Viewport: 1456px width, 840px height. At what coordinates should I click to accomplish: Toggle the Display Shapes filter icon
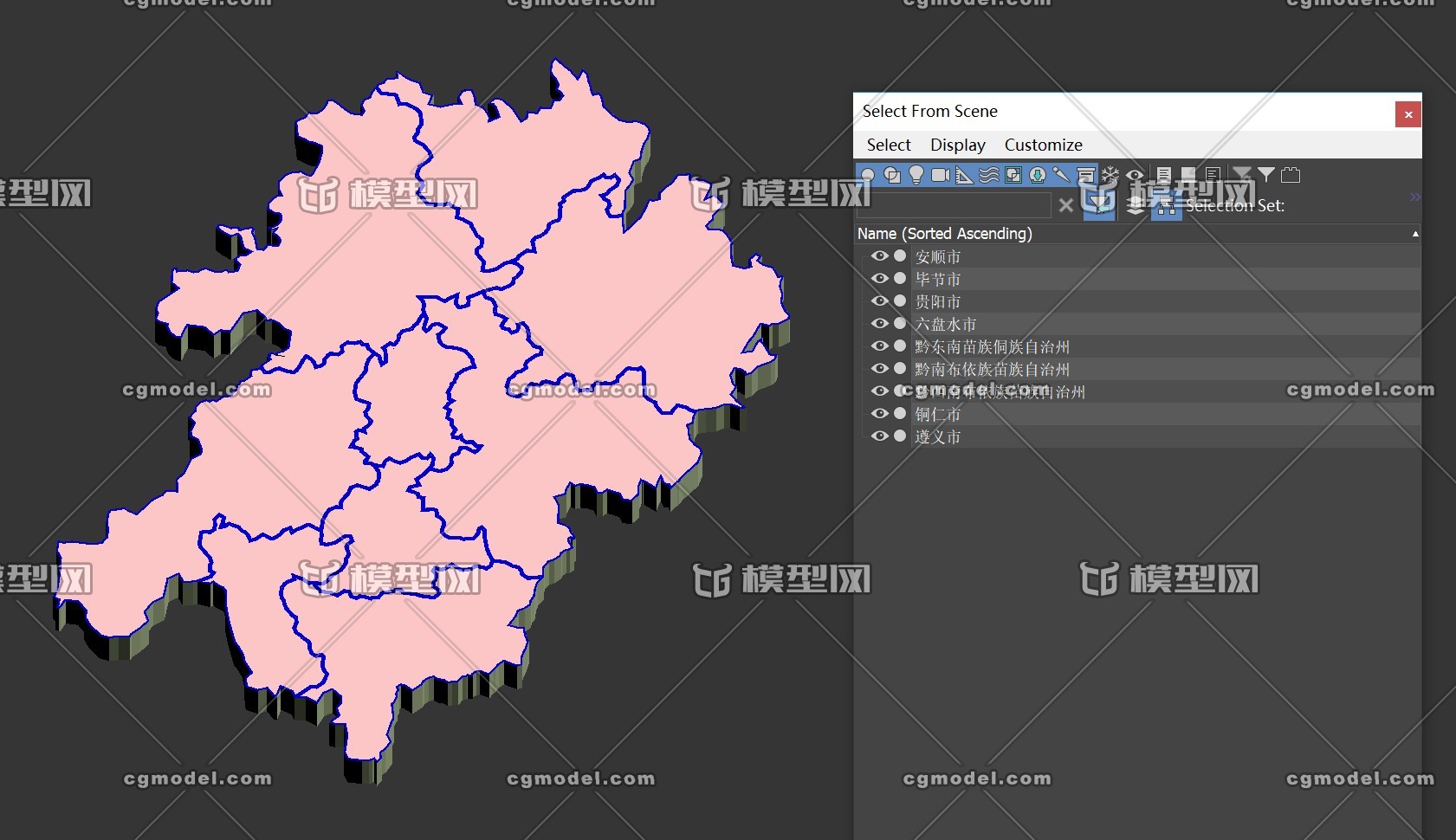pyautogui.click(x=892, y=173)
